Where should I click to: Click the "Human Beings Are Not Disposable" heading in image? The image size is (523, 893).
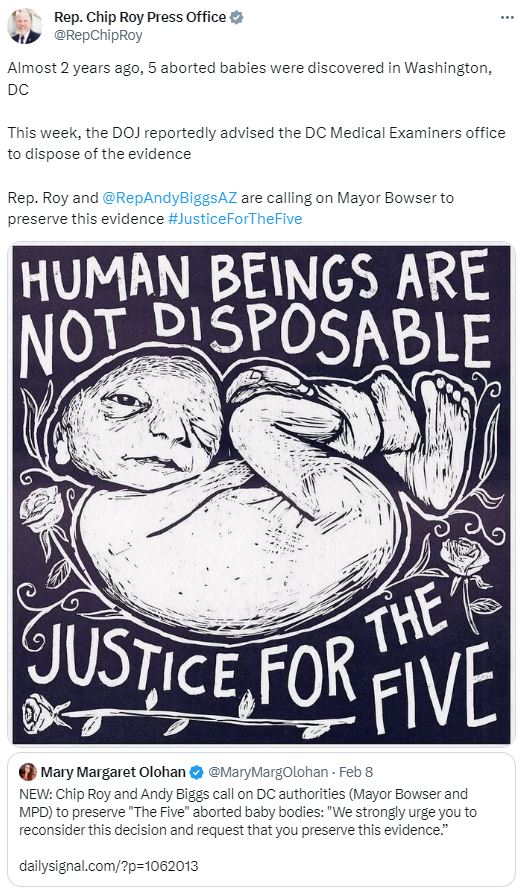(x=255, y=310)
